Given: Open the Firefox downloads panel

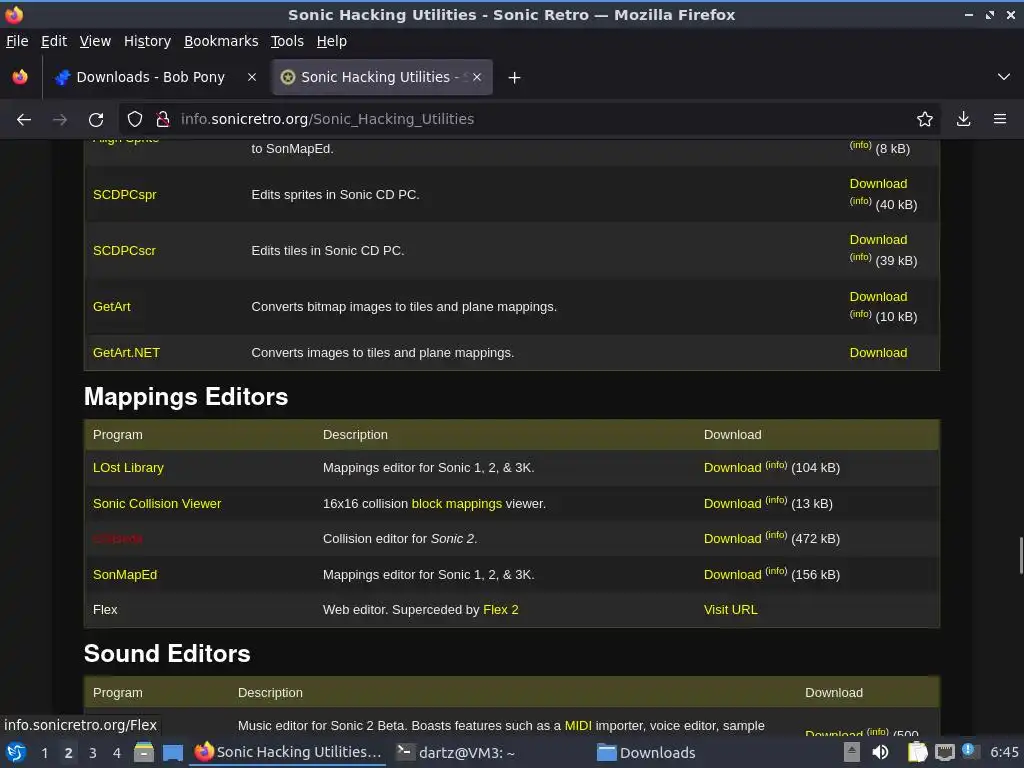Looking at the screenshot, I should (963, 119).
